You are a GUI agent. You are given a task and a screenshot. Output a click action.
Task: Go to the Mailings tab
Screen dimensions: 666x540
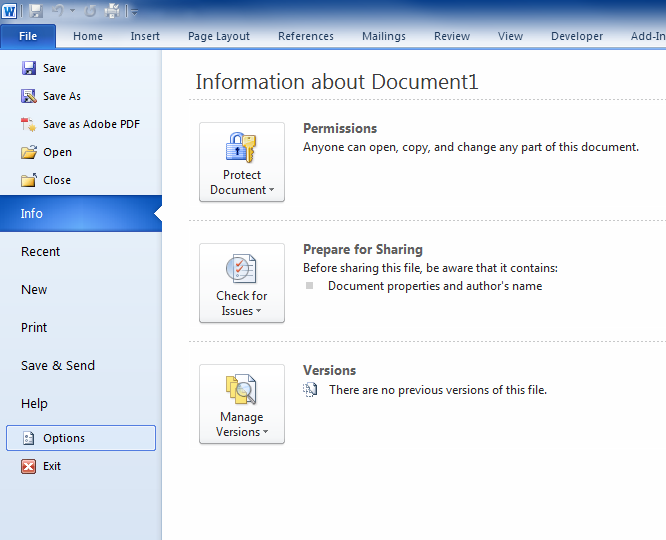[384, 36]
